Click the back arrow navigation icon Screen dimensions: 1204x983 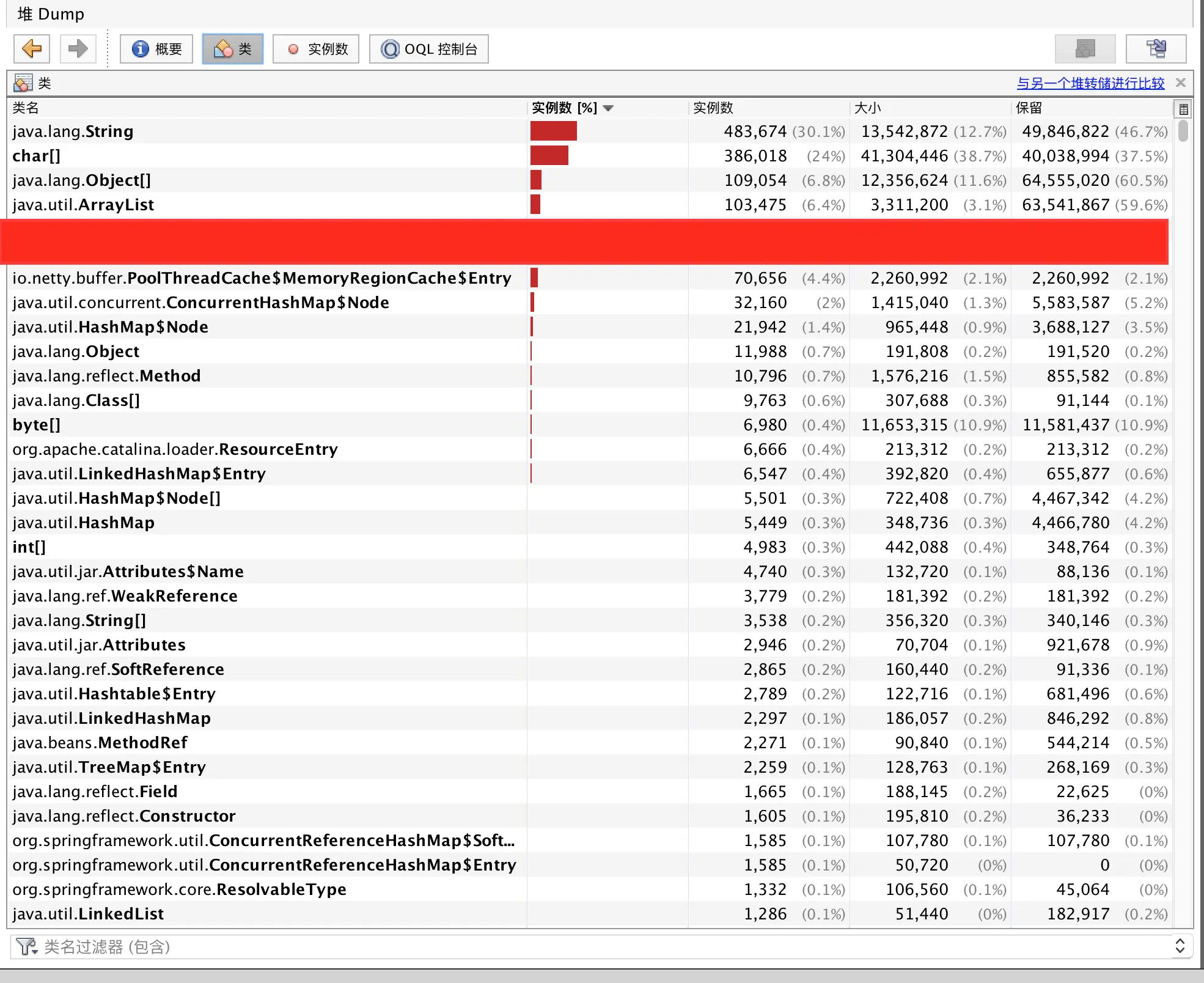tap(32, 49)
